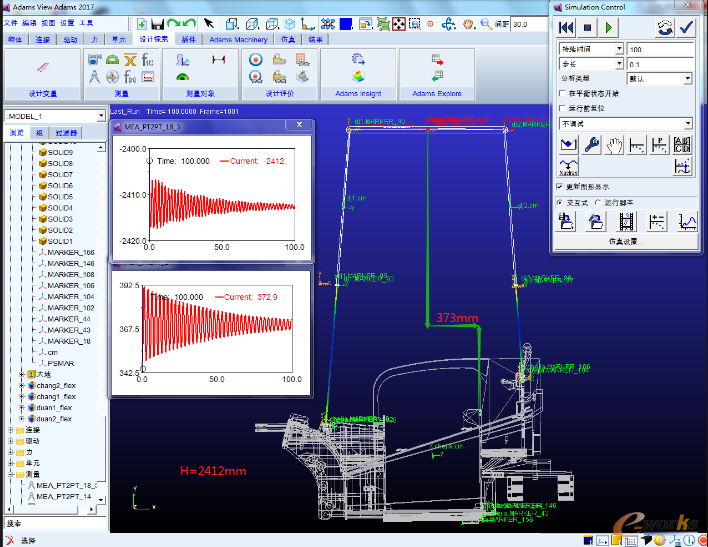The image size is (708, 547).
Task: Open the 编辑 edit menu
Action: (x=29, y=23)
